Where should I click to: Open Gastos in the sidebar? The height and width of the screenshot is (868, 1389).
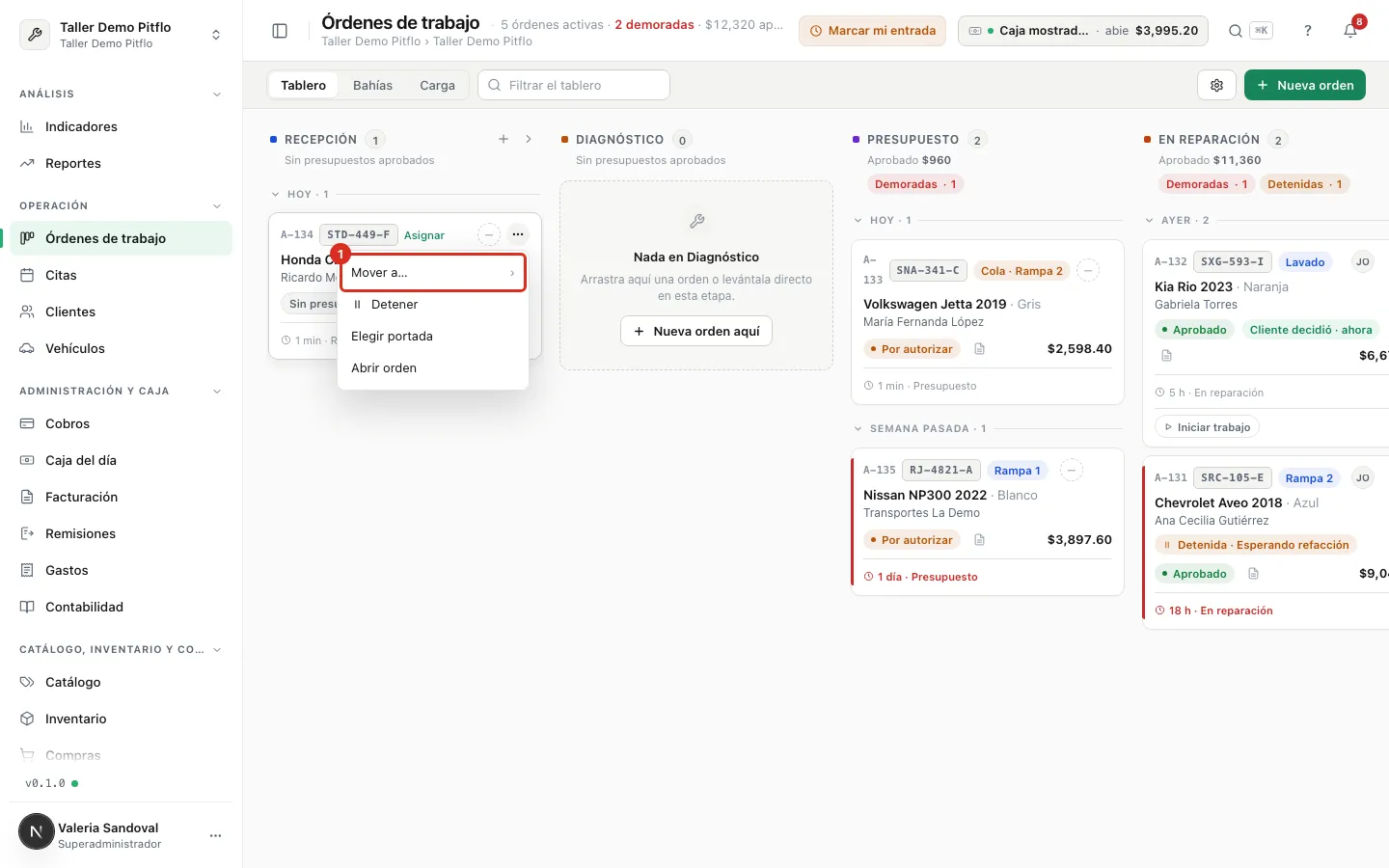click(121, 570)
